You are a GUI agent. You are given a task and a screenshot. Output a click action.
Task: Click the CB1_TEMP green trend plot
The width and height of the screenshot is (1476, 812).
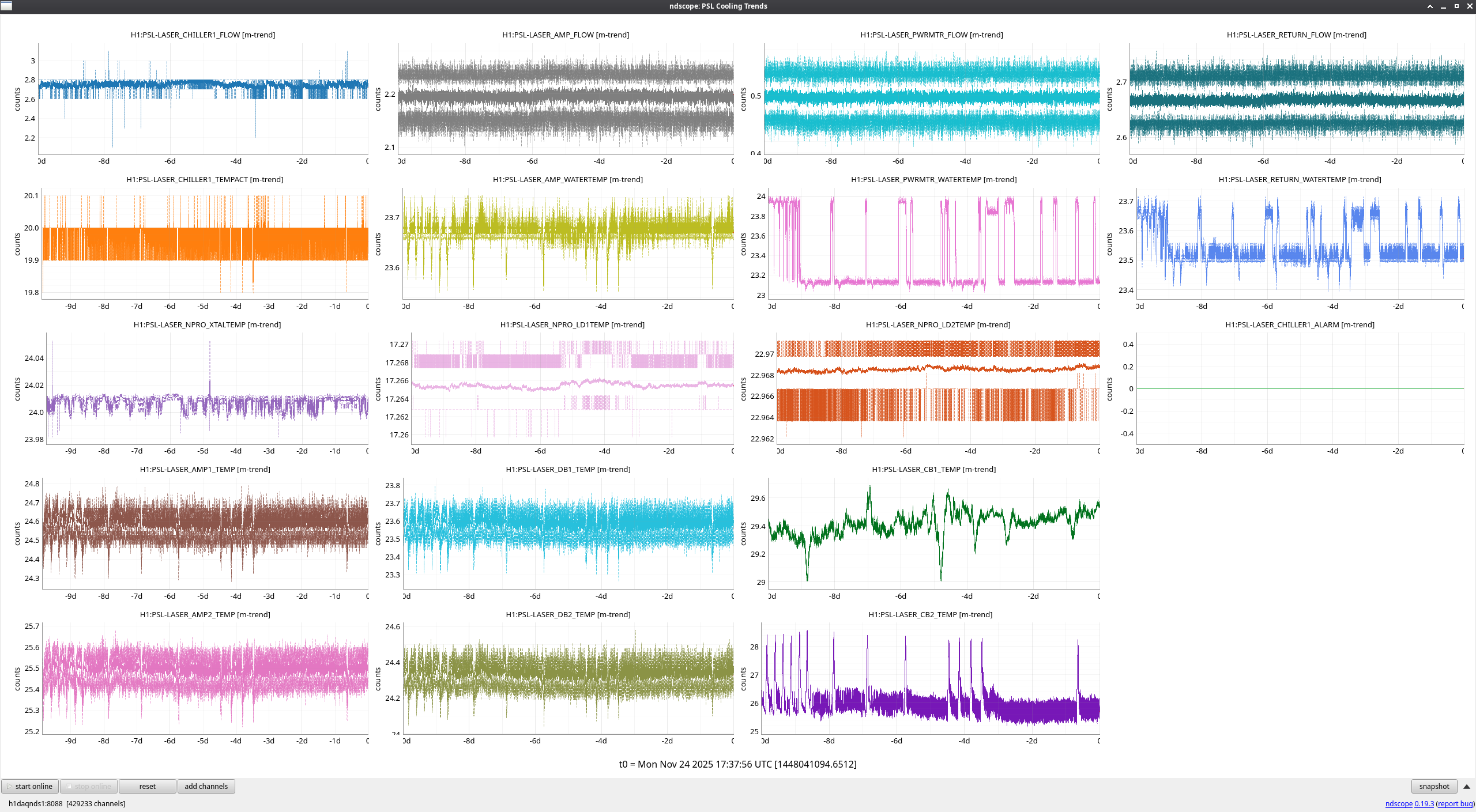coord(934,533)
